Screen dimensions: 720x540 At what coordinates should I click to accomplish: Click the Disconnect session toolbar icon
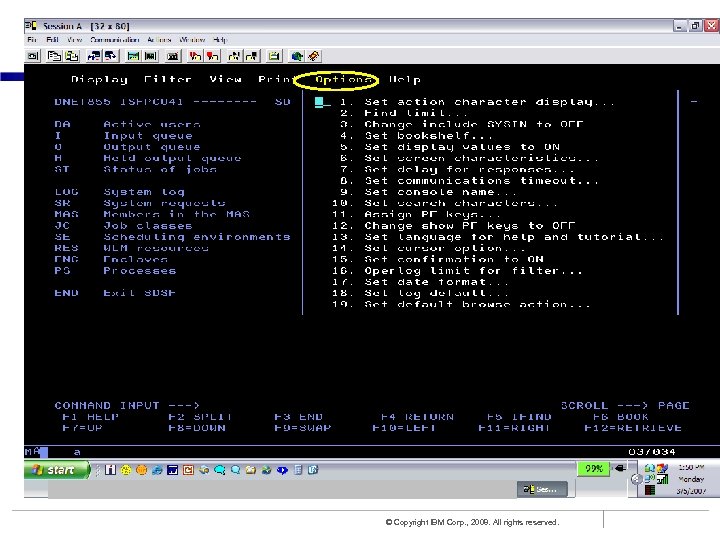[252, 56]
